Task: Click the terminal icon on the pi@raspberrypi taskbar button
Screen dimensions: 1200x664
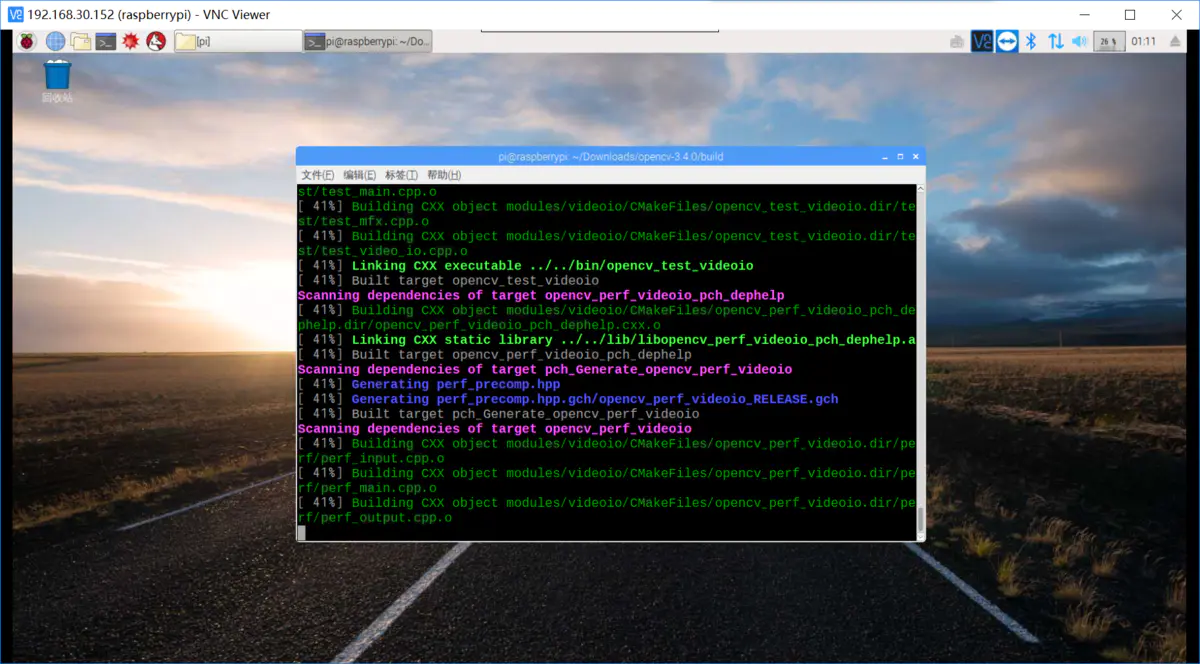Action: (x=314, y=41)
